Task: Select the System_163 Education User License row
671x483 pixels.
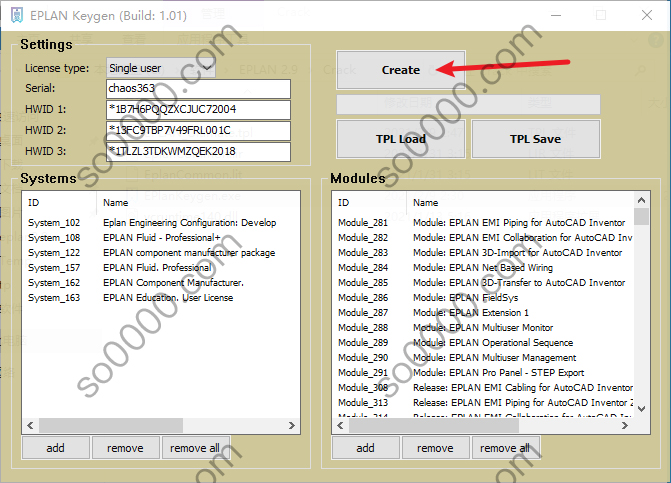Action: coord(161,298)
